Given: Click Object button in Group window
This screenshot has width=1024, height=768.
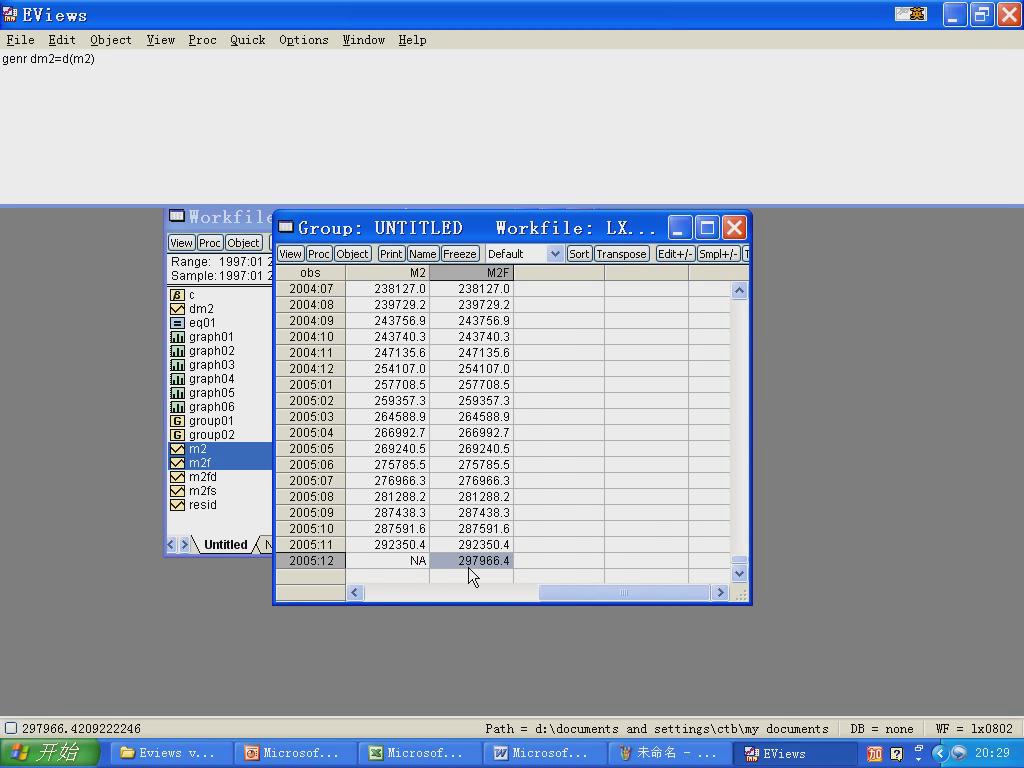Looking at the screenshot, I should click(353, 254).
